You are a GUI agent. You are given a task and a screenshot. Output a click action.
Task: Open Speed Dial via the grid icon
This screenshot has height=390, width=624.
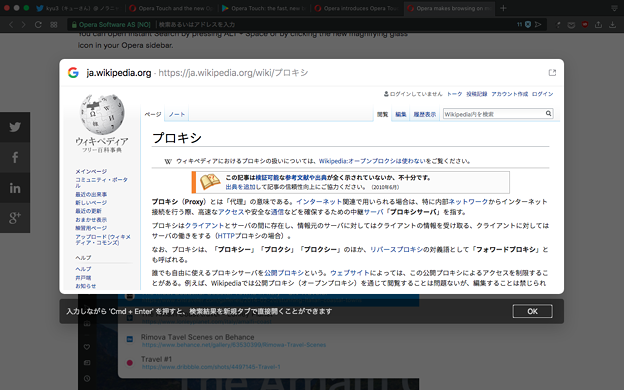[x=54, y=25]
